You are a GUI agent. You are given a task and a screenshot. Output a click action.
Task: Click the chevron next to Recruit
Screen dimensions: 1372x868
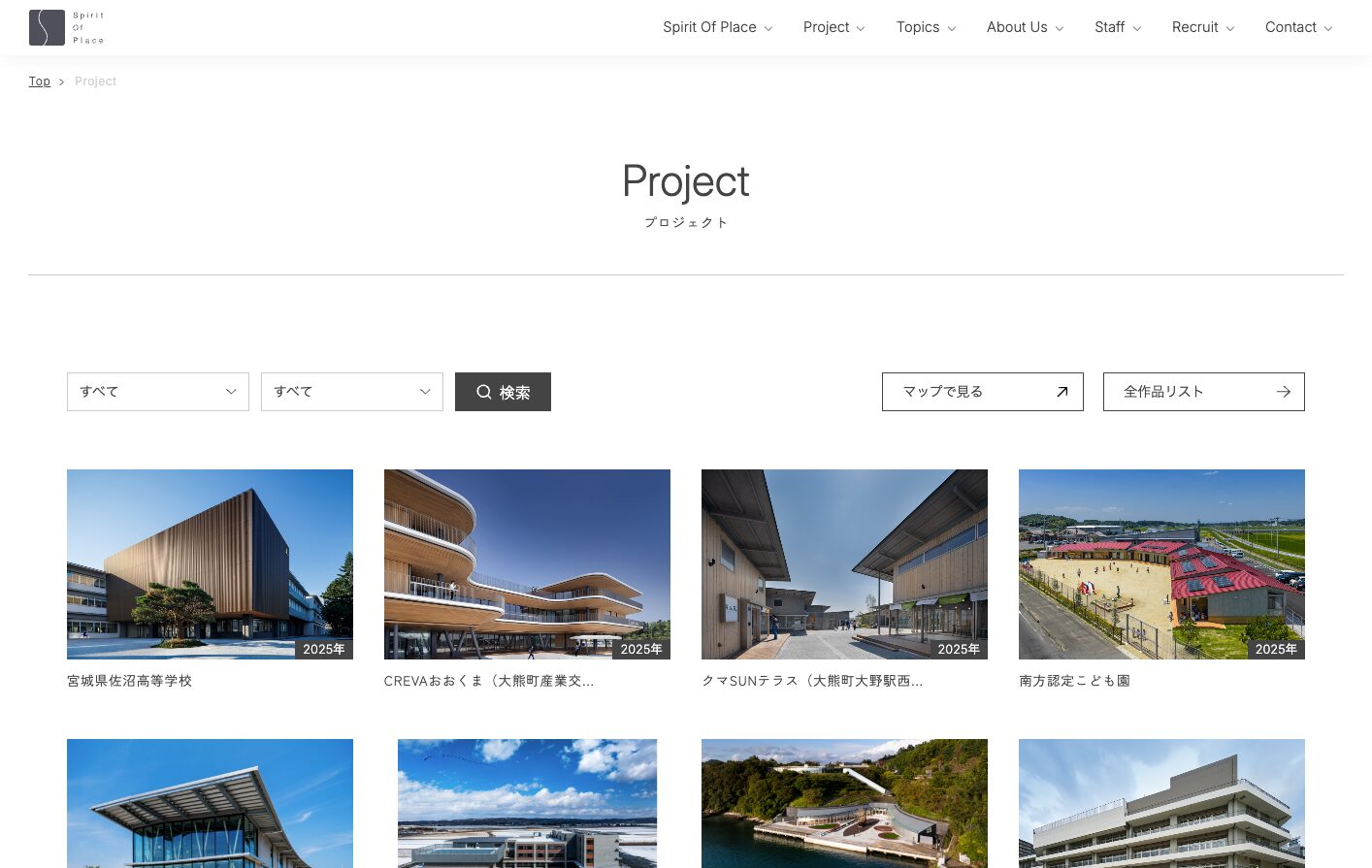point(1230,28)
